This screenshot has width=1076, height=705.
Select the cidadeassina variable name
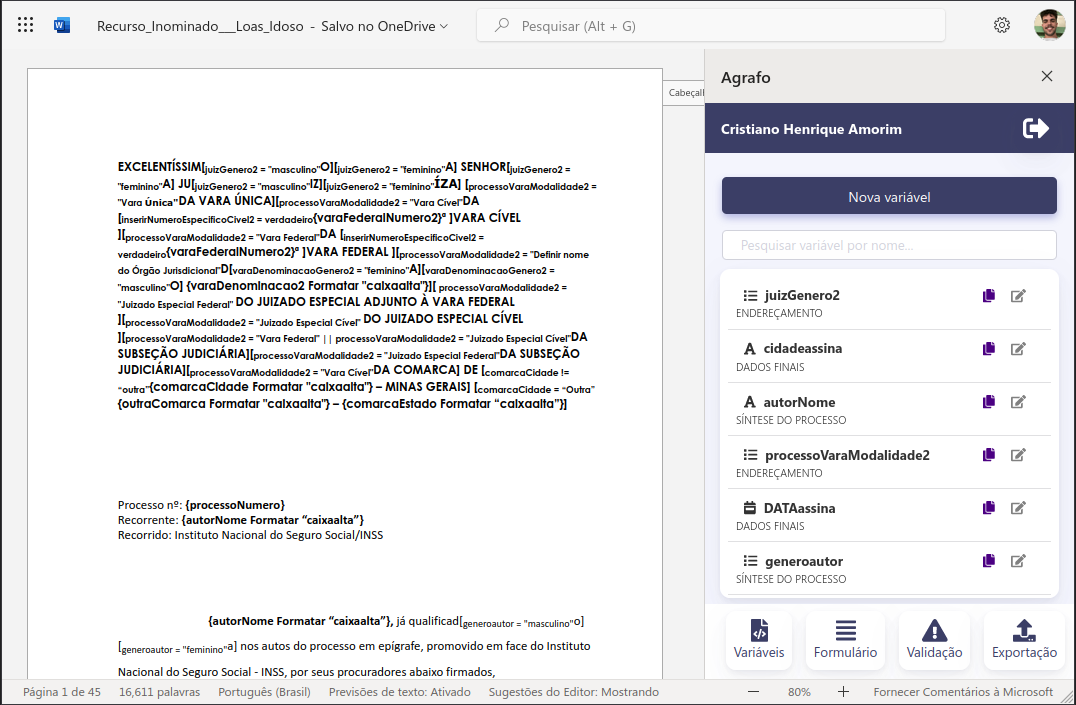click(x=803, y=348)
